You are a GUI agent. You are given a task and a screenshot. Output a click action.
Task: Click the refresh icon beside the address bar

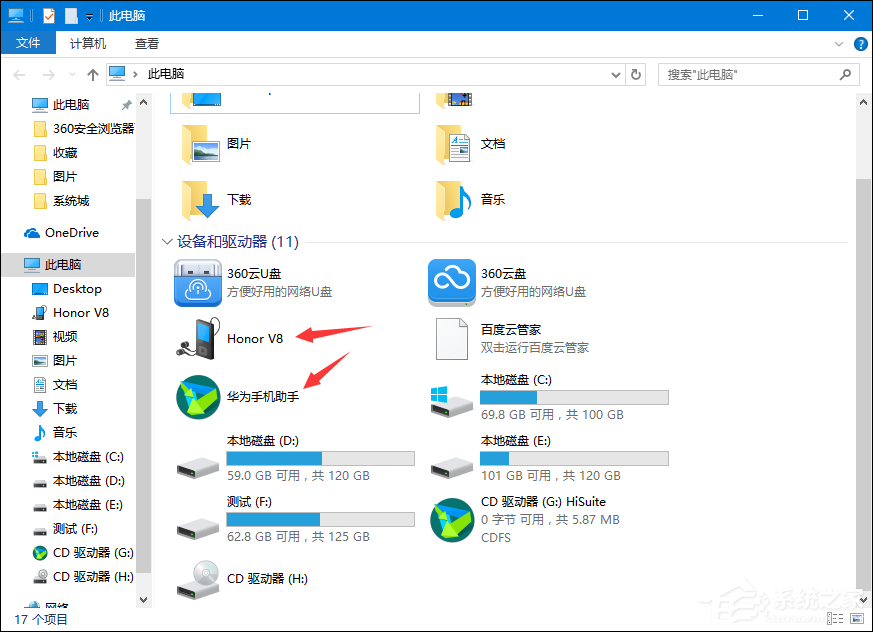(637, 74)
